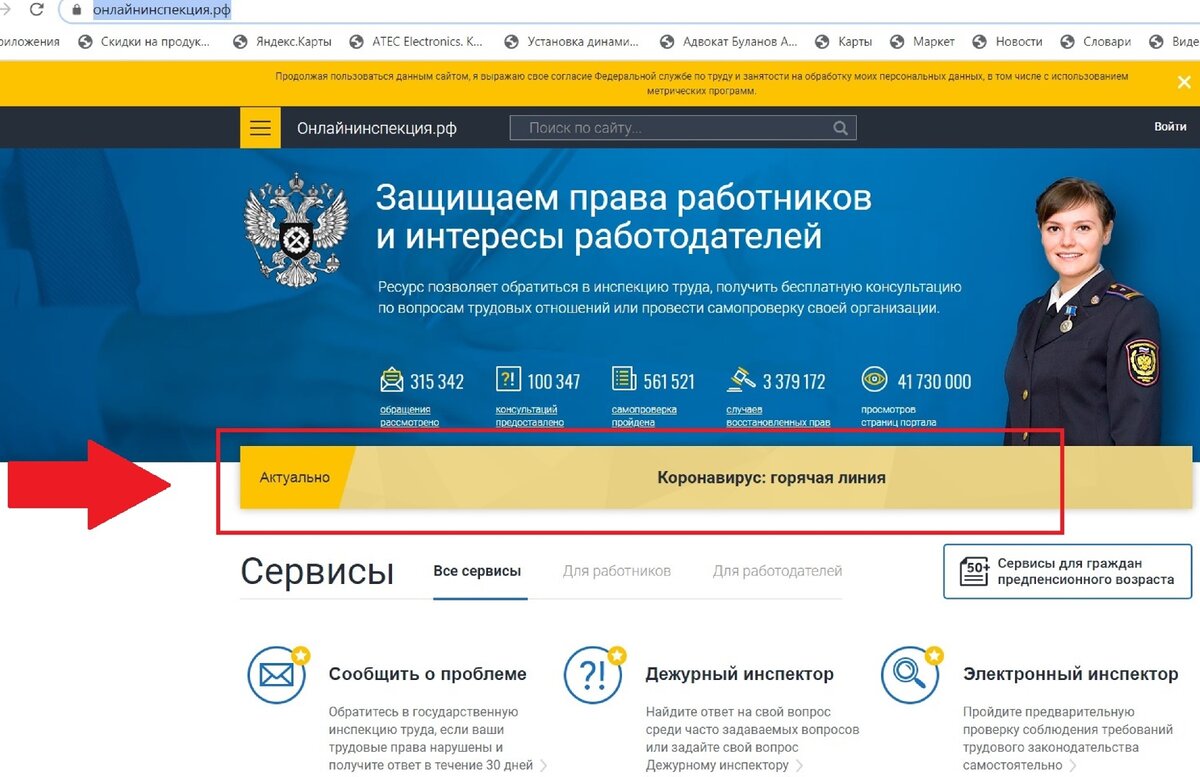The height and width of the screenshot is (777, 1200).
Task: Click the chevron after 'самостоятельно'
Action: click(x=1073, y=766)
